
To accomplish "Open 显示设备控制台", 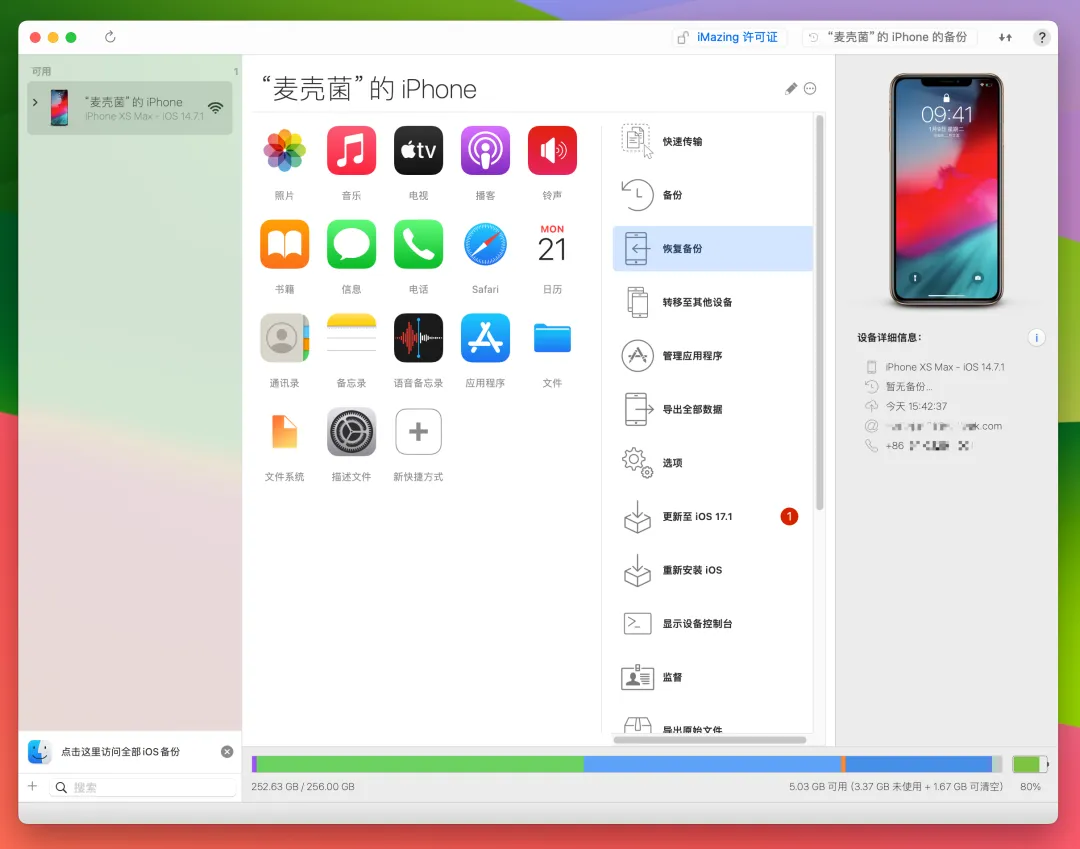I will (712, 624).
